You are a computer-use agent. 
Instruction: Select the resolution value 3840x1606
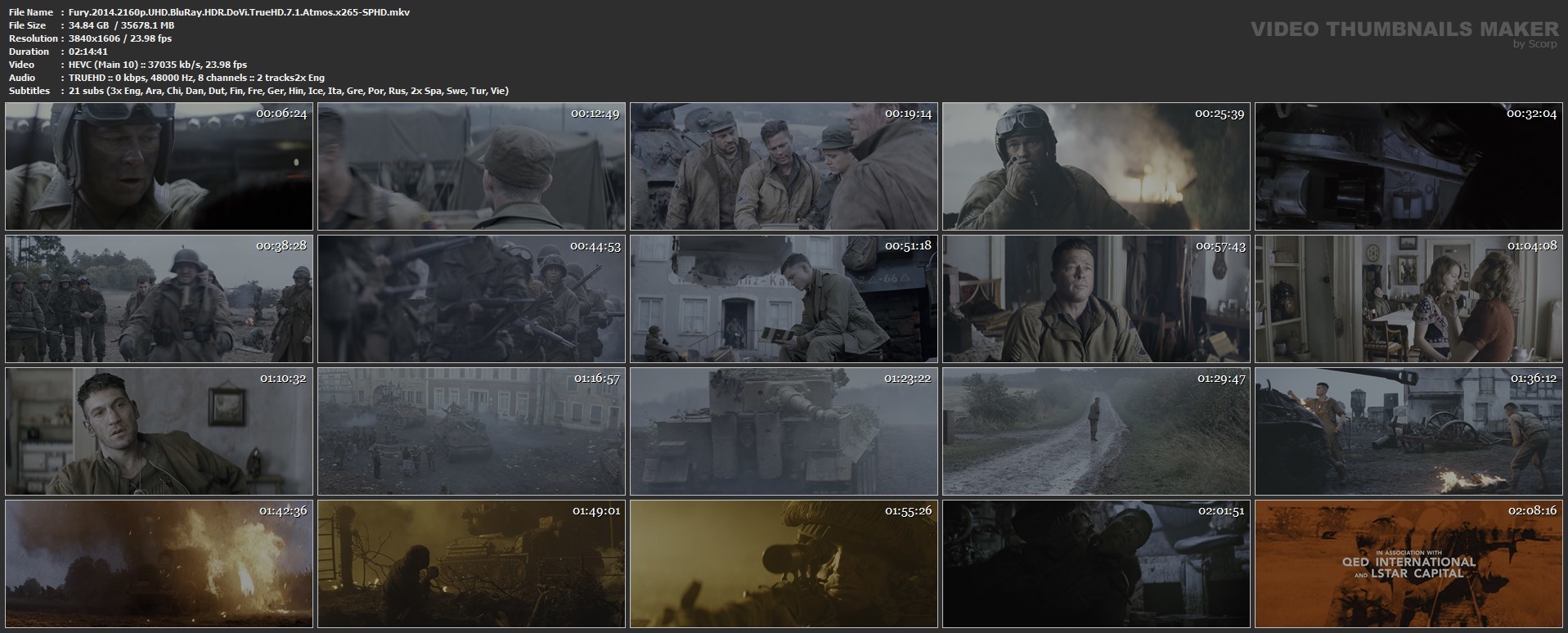click(96, 38)
